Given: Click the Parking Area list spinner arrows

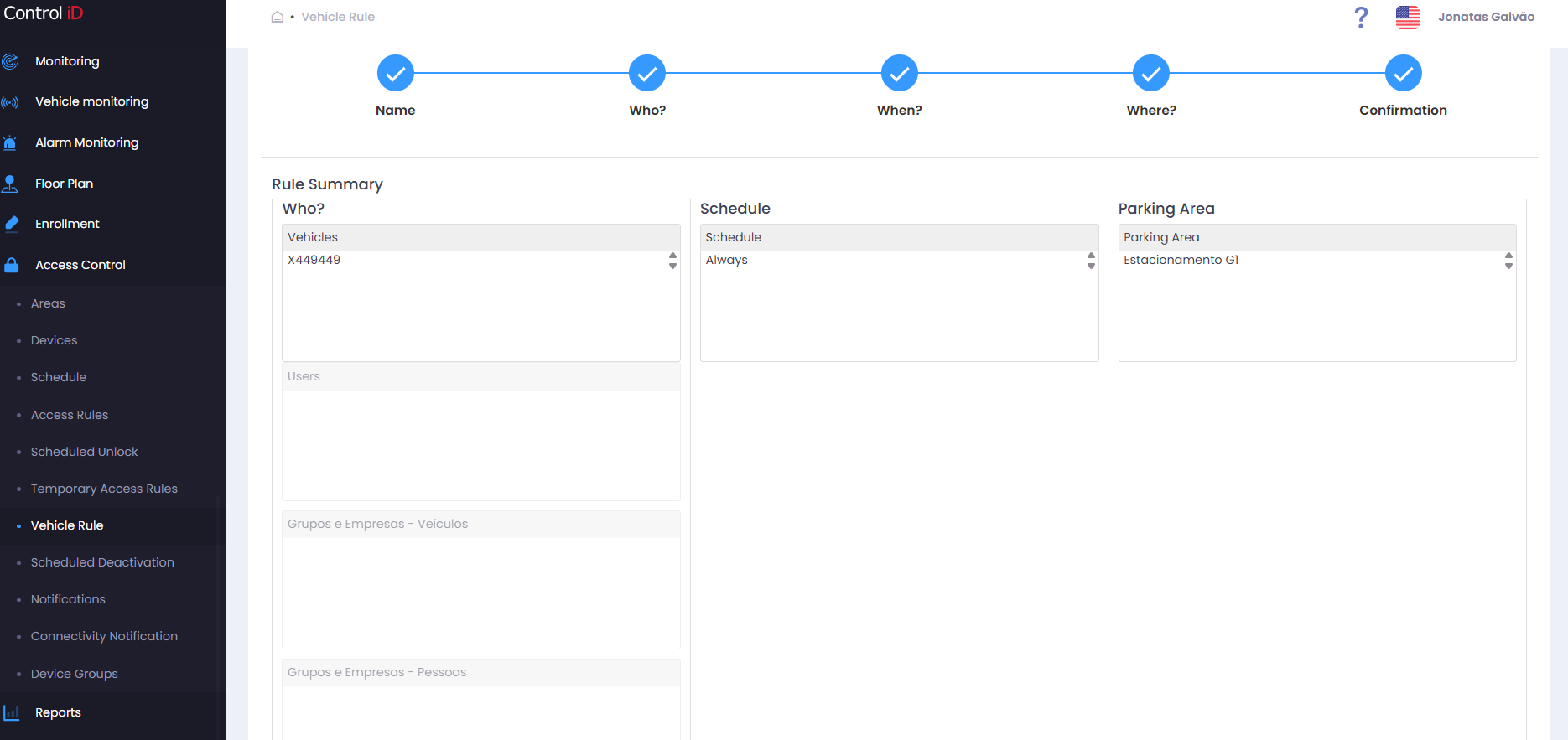Looking at the screenshot, I should 1508,261.
